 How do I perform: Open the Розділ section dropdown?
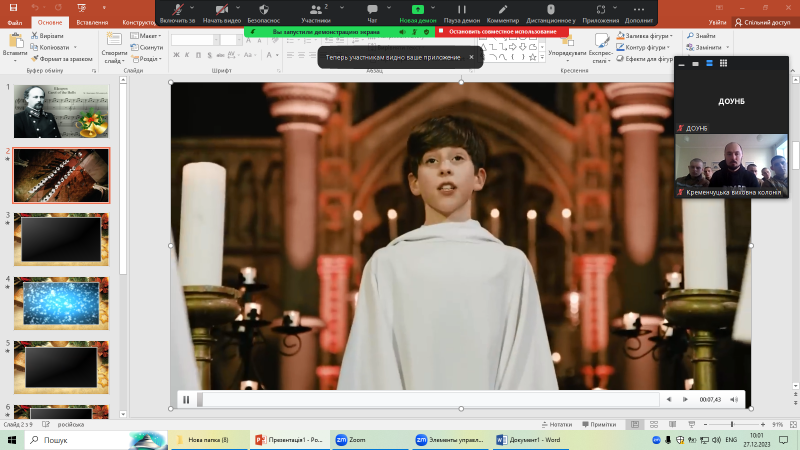click(x=147, y=59)
